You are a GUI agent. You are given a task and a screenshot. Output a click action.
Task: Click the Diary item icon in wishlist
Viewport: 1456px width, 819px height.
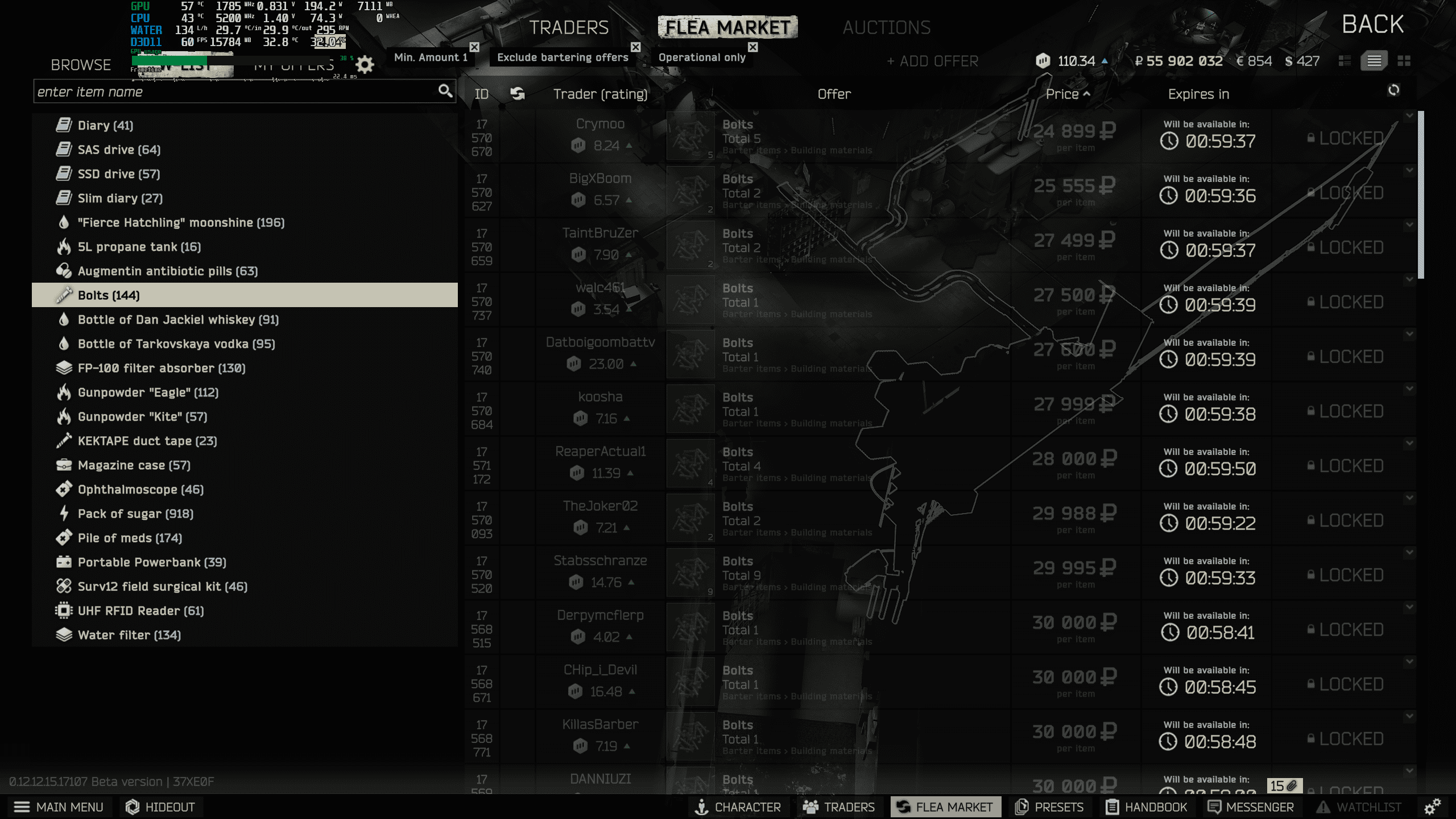click(x=64, y=125)
